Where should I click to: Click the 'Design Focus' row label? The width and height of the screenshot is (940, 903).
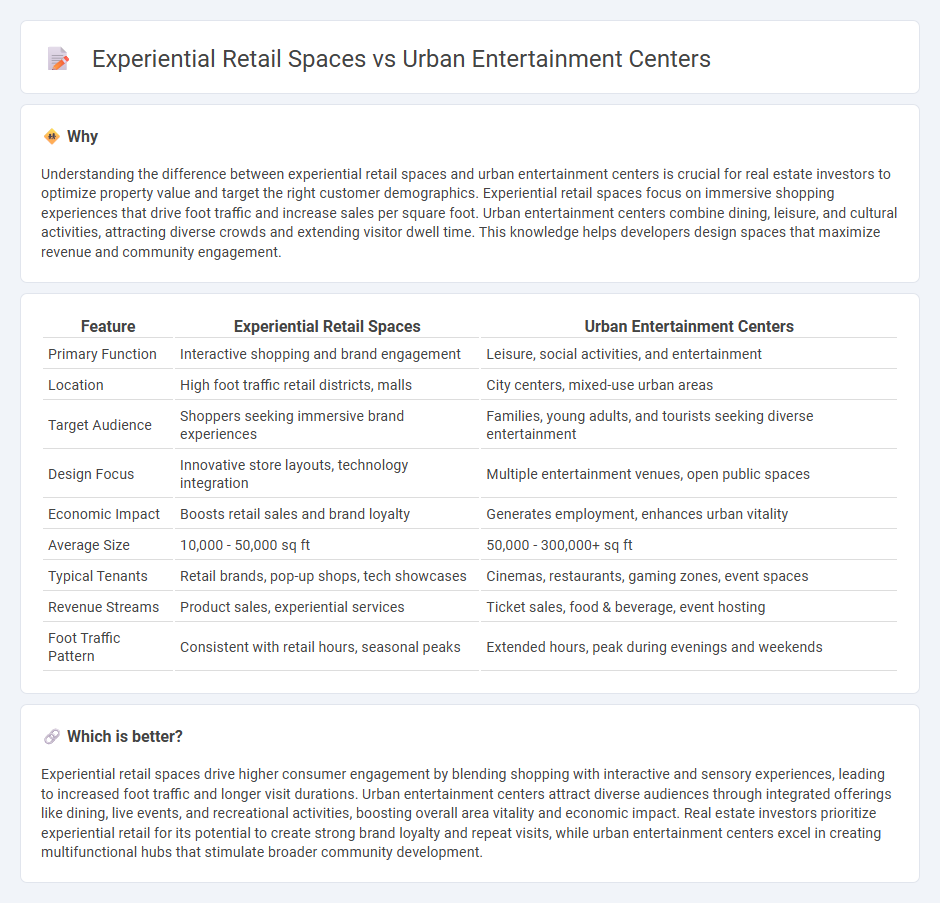pos(91,474)
